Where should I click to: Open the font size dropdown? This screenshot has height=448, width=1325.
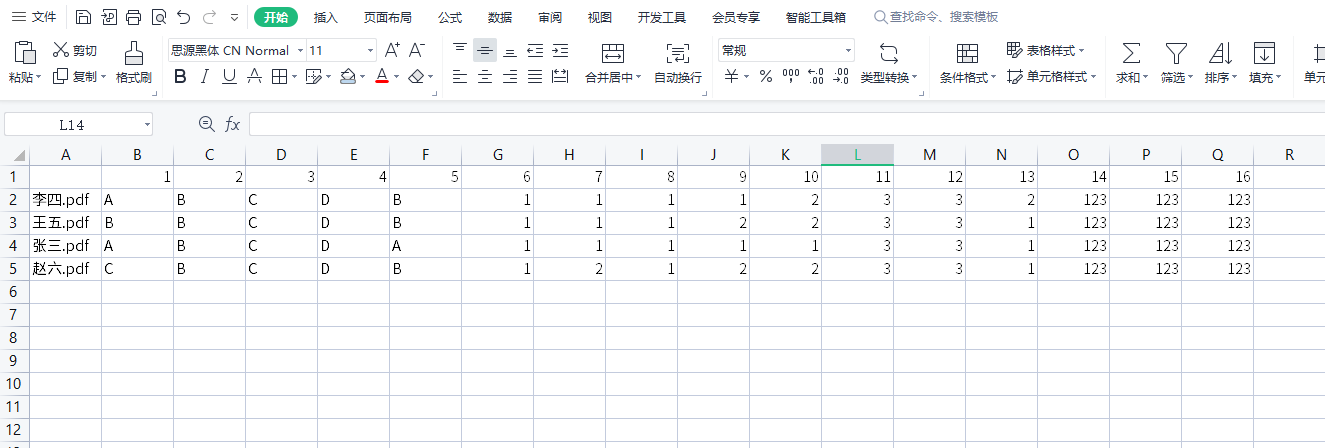coord(370,50)
